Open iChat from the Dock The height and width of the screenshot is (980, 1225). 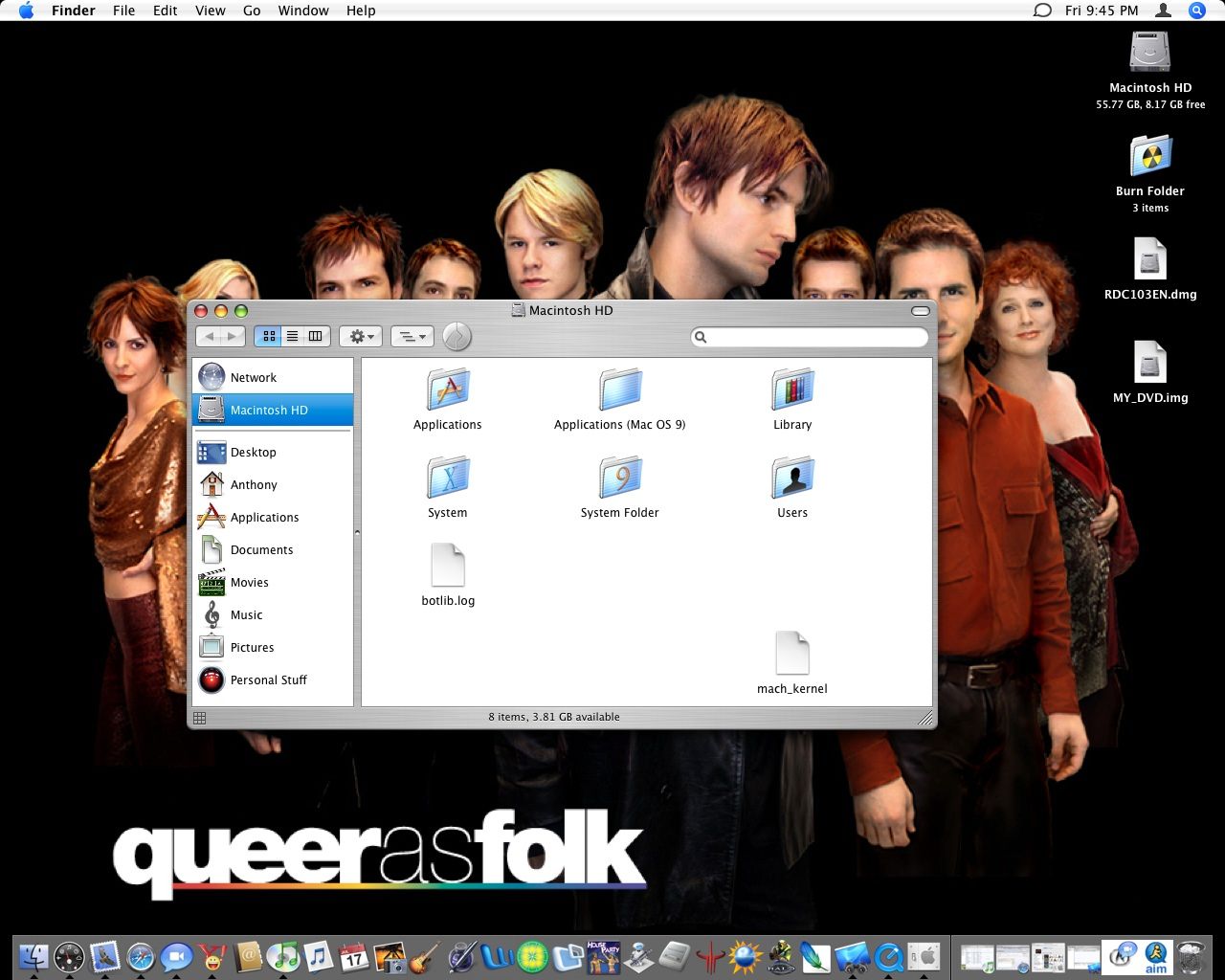point(176,956)
